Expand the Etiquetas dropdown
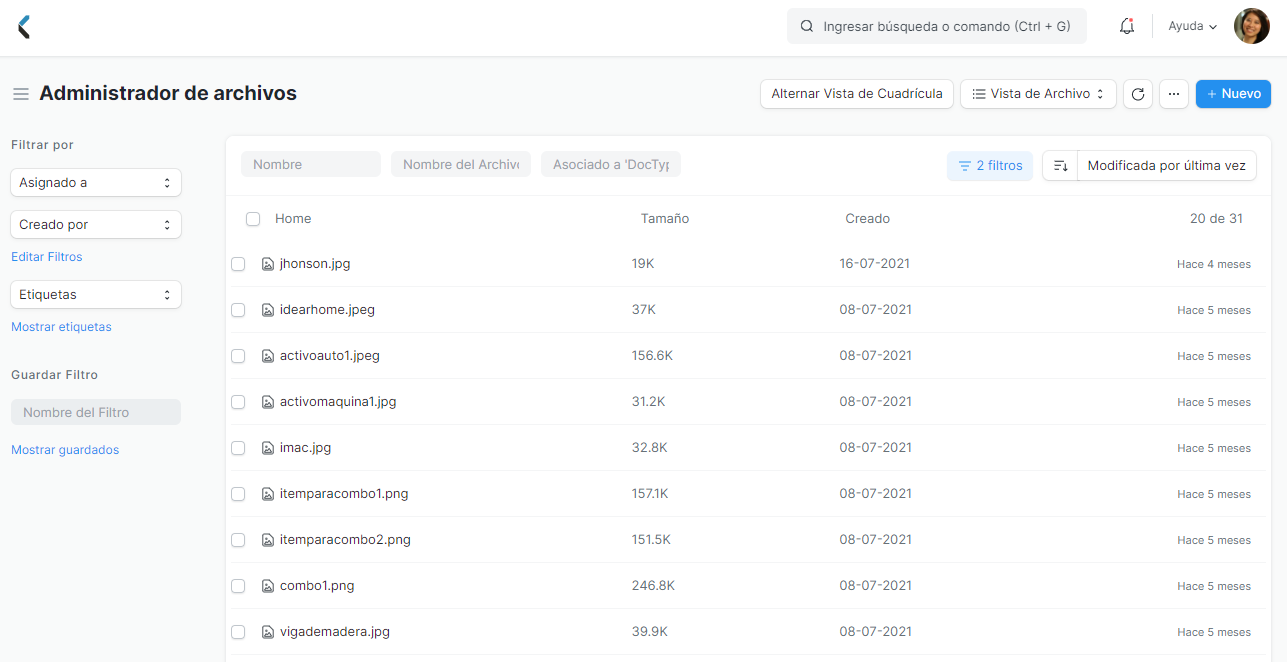Image resolution: width=1287 pixels, height=662 pixels. click(x=95, y=294)
